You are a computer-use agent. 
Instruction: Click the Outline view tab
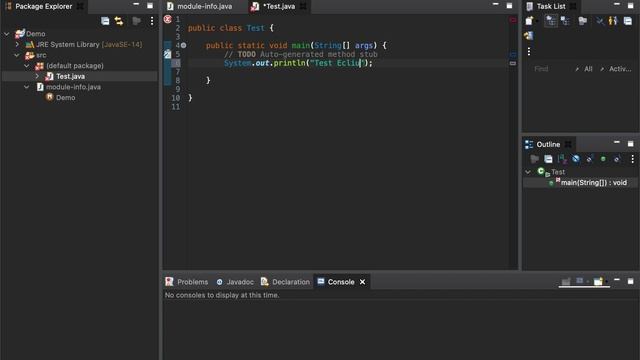pyautogui.click(x=548, y=144)
